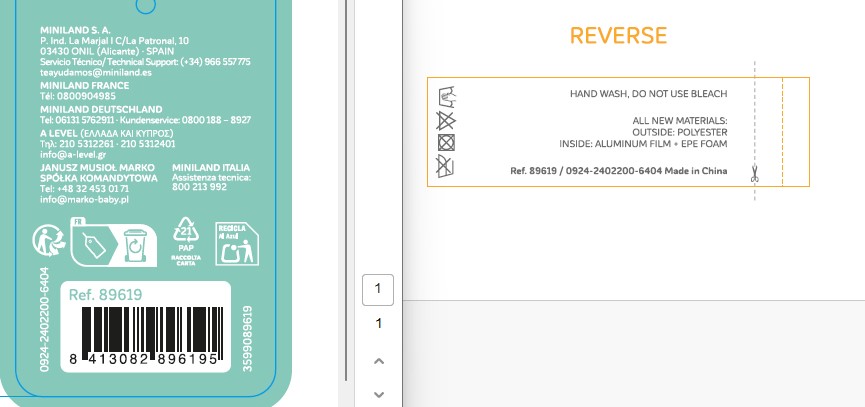Image resolution: width=865 pixels, height=407 pixels.
Task: Click the do-not-bleach triangle symbol
Action: [447, 120]
